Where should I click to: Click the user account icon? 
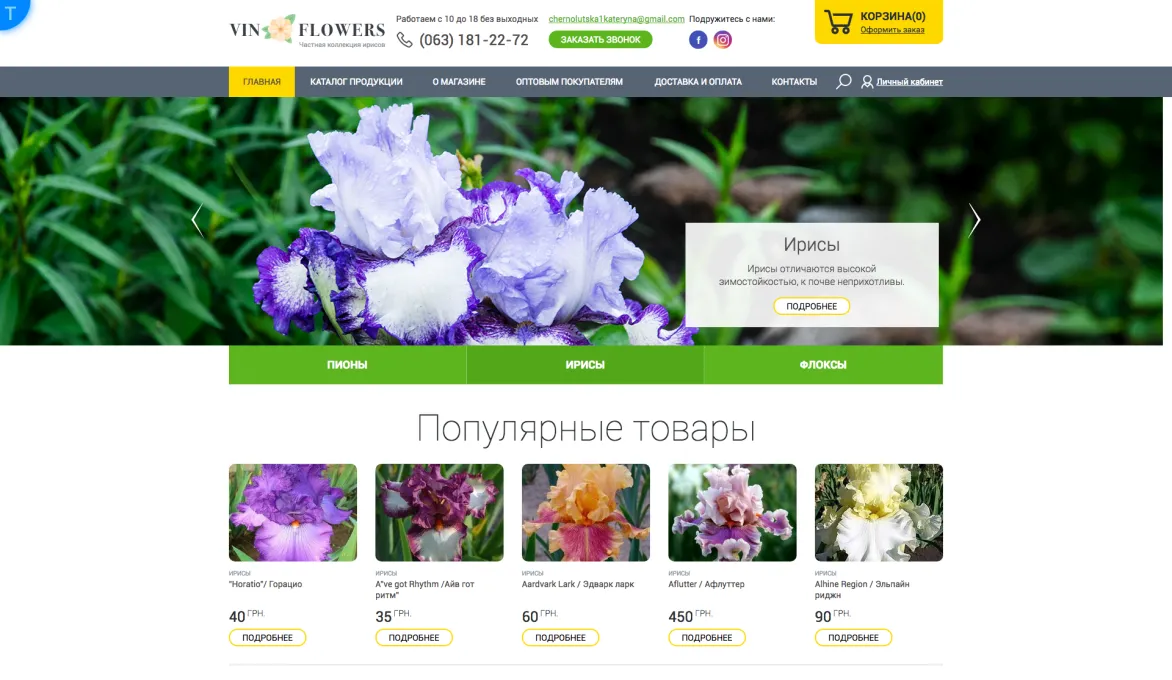(866, 82)
